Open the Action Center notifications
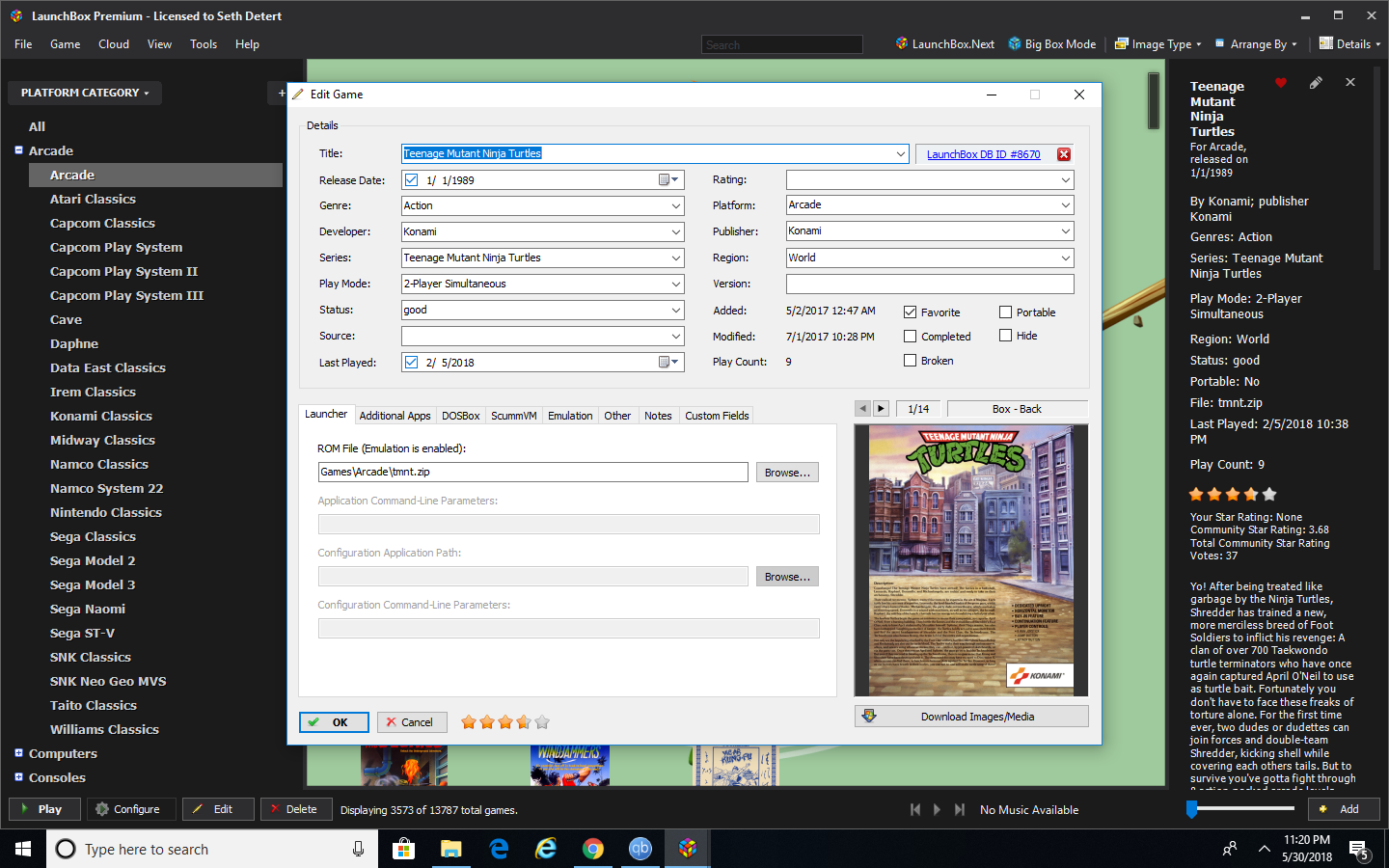Viewport: 1389px width, 868px height. click(x=1358, y=850)
